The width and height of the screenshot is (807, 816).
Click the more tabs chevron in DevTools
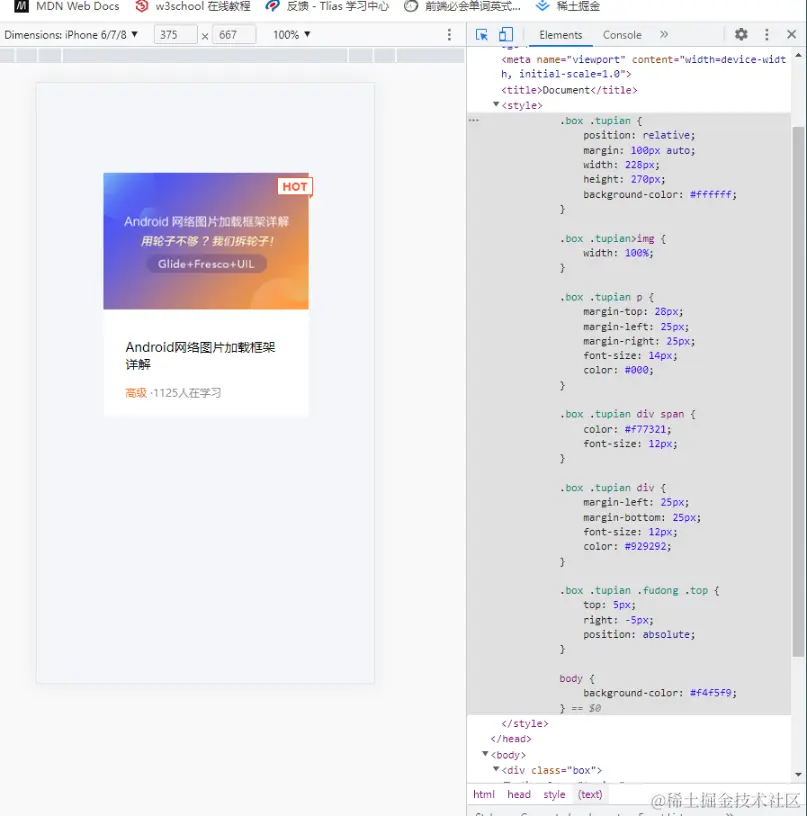coord(662,33)
